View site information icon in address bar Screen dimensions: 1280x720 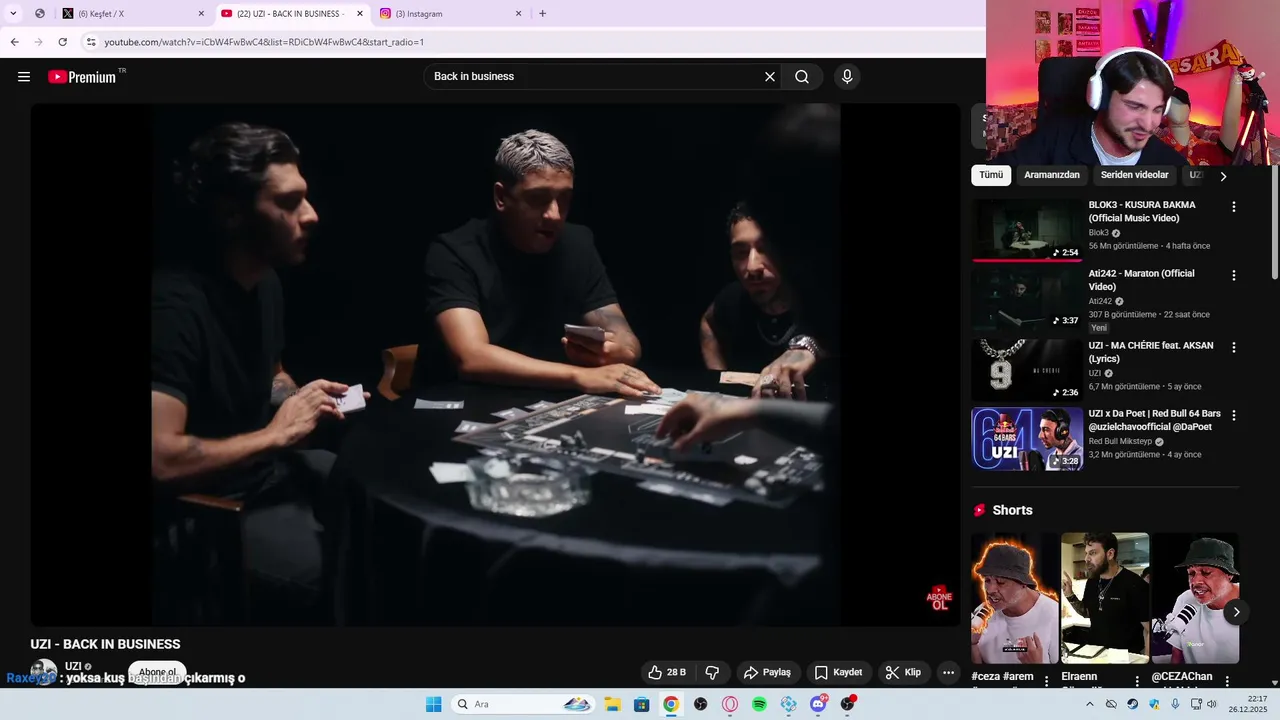(91, 42)
